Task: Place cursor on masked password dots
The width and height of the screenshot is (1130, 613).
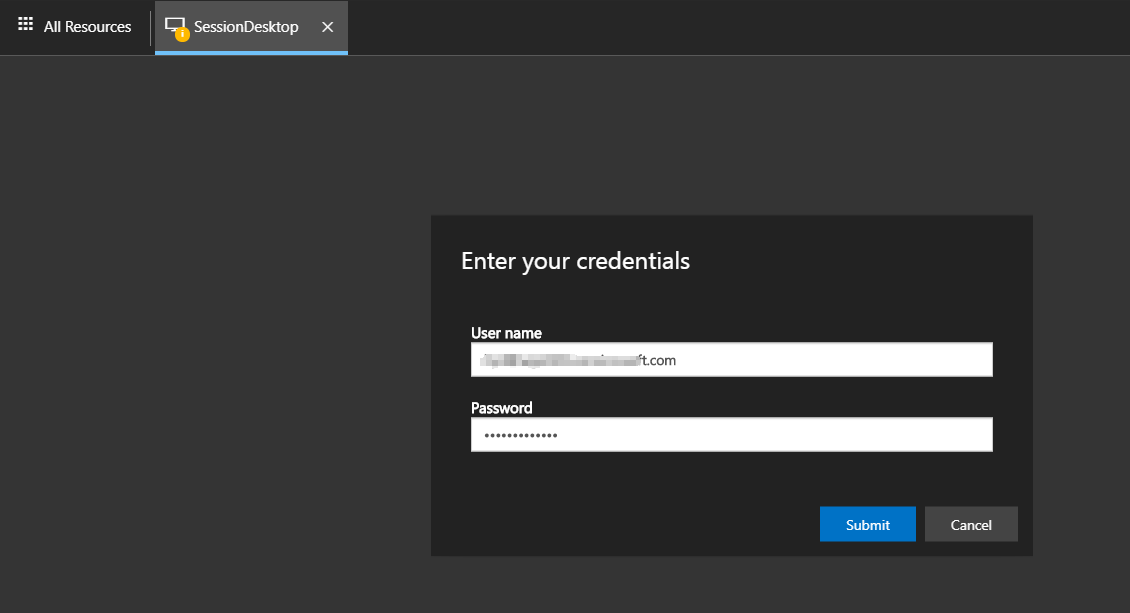Action: [520, 435]
